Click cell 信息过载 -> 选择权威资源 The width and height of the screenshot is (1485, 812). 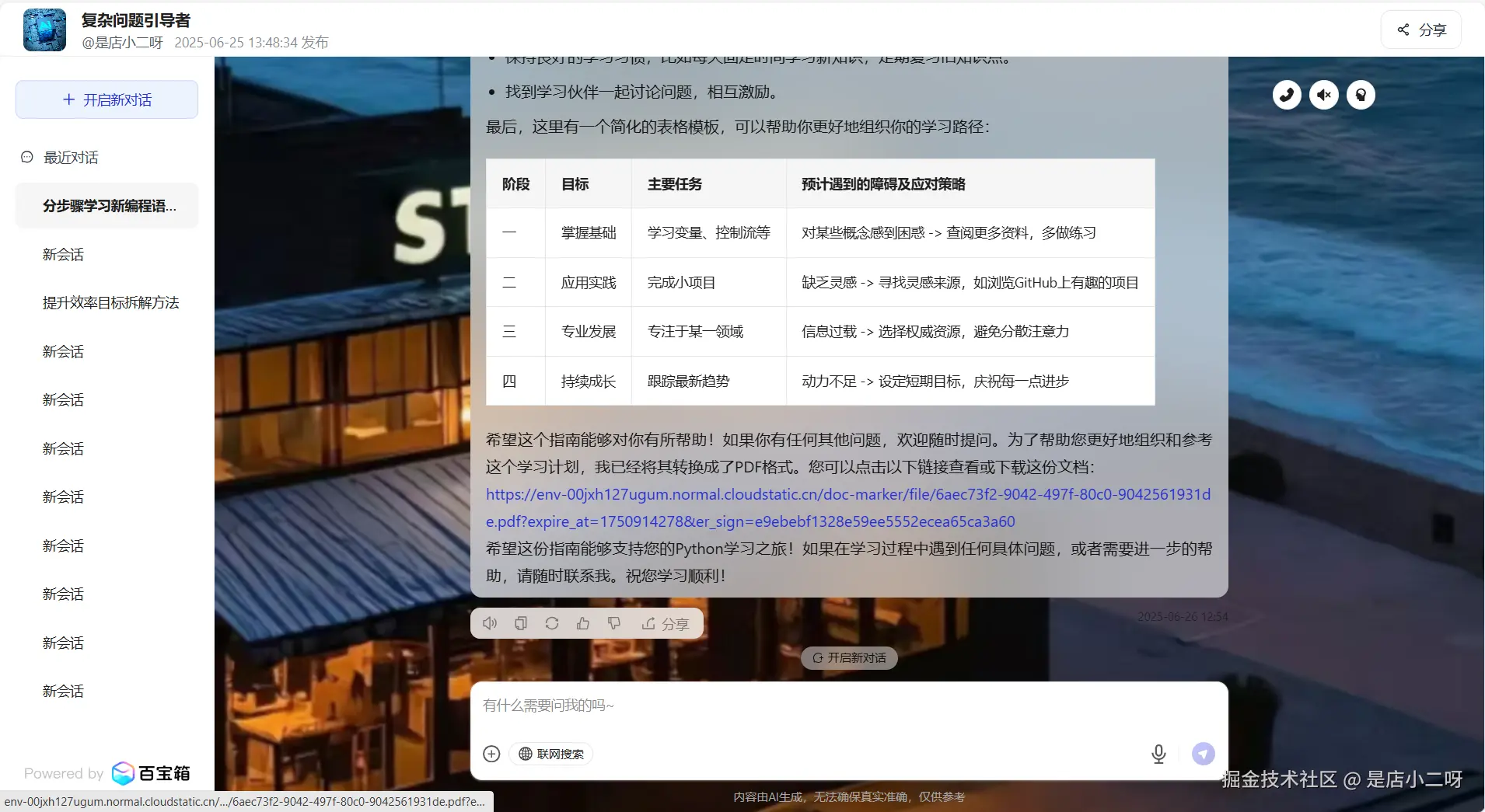[970, 332]
